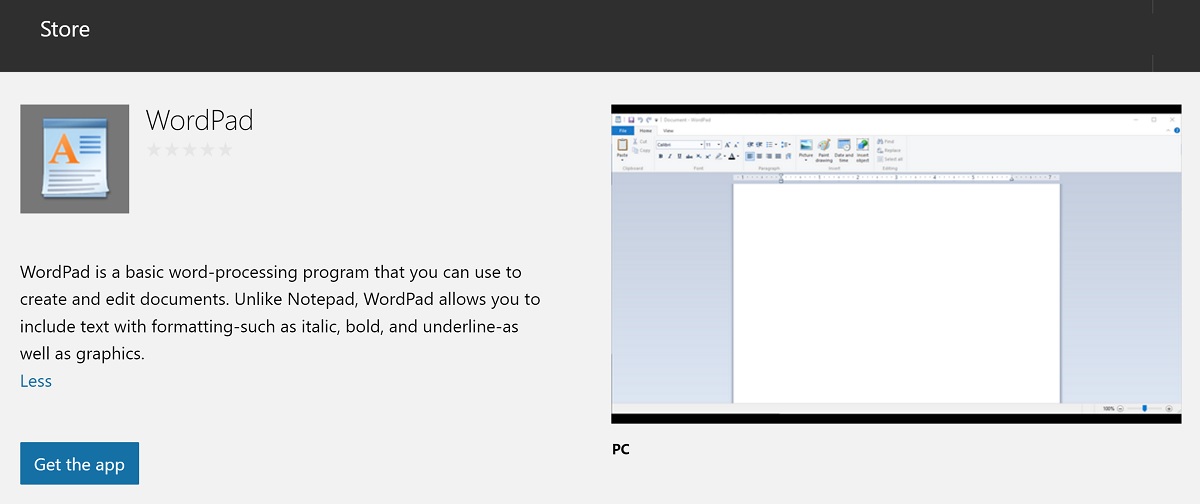
Task: Select the PC label under the screenshot
Action: click(621, 450)
